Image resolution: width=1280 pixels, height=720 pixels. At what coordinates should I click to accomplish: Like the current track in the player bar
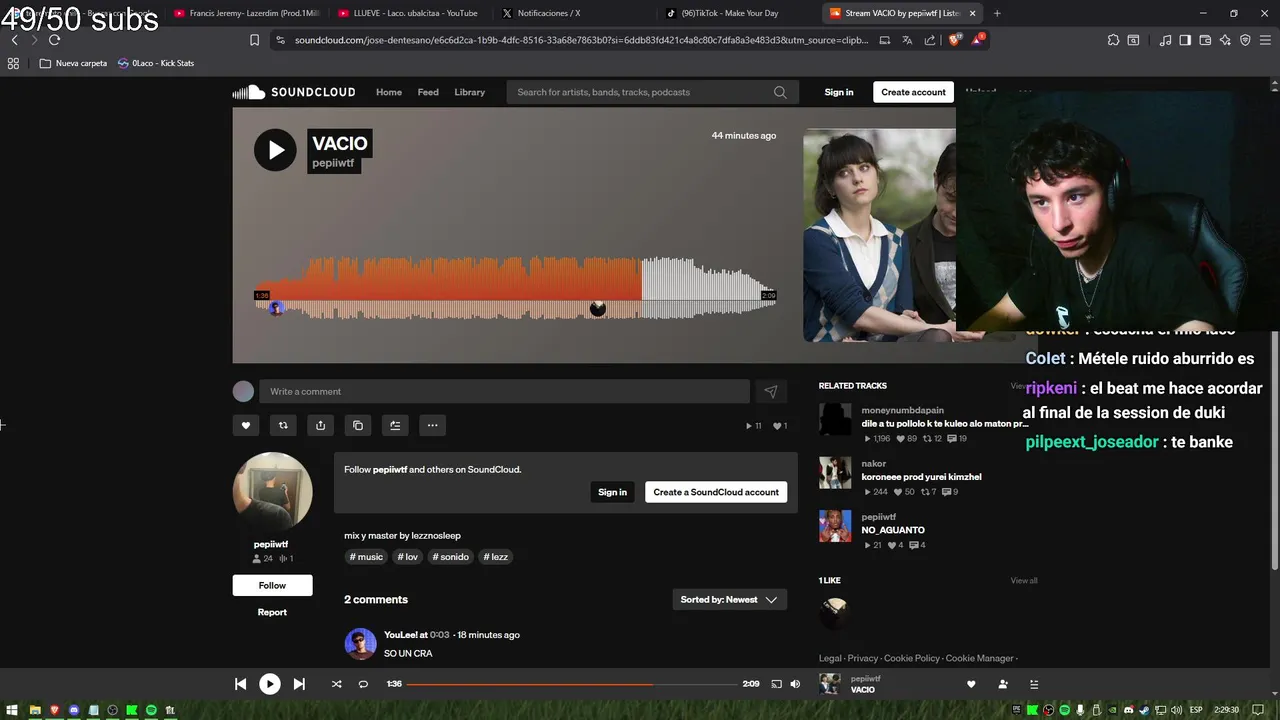tap(970, 684)
